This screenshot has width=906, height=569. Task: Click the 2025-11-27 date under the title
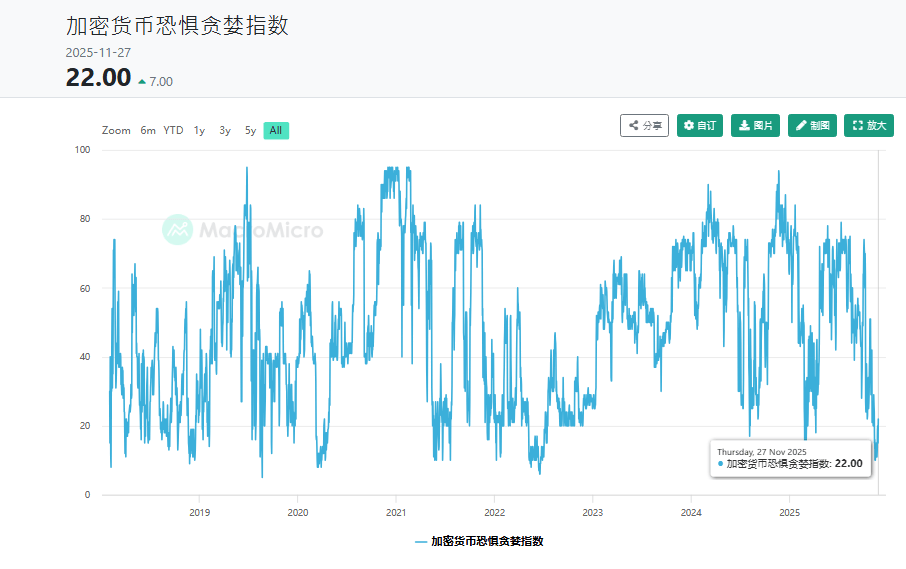(98, 53)
